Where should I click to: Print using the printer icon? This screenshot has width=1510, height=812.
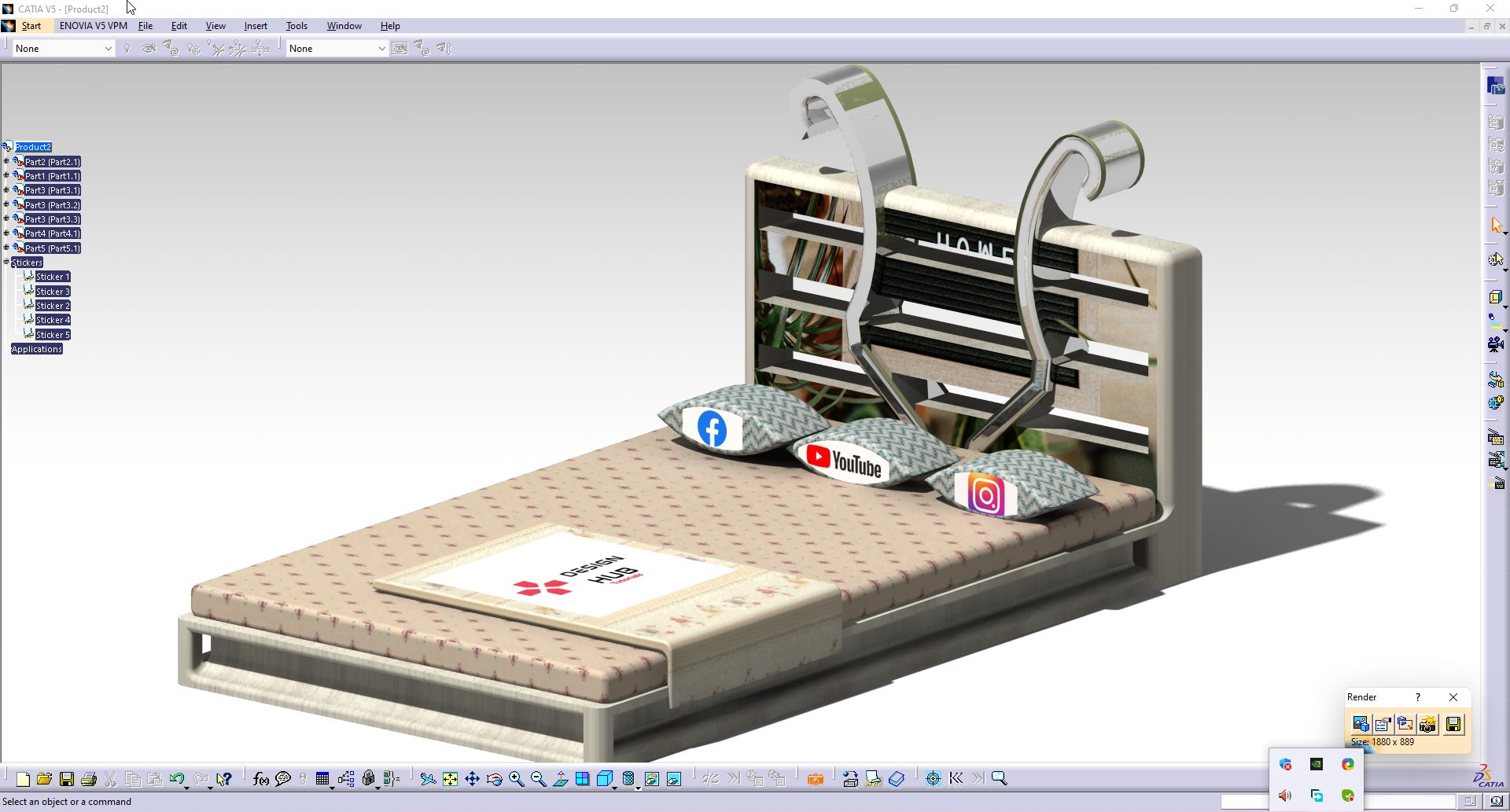pyautogui.click(x=89, y=779)
